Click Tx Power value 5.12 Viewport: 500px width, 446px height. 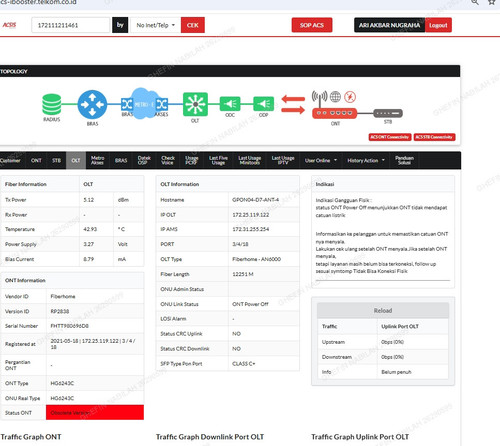89,200
